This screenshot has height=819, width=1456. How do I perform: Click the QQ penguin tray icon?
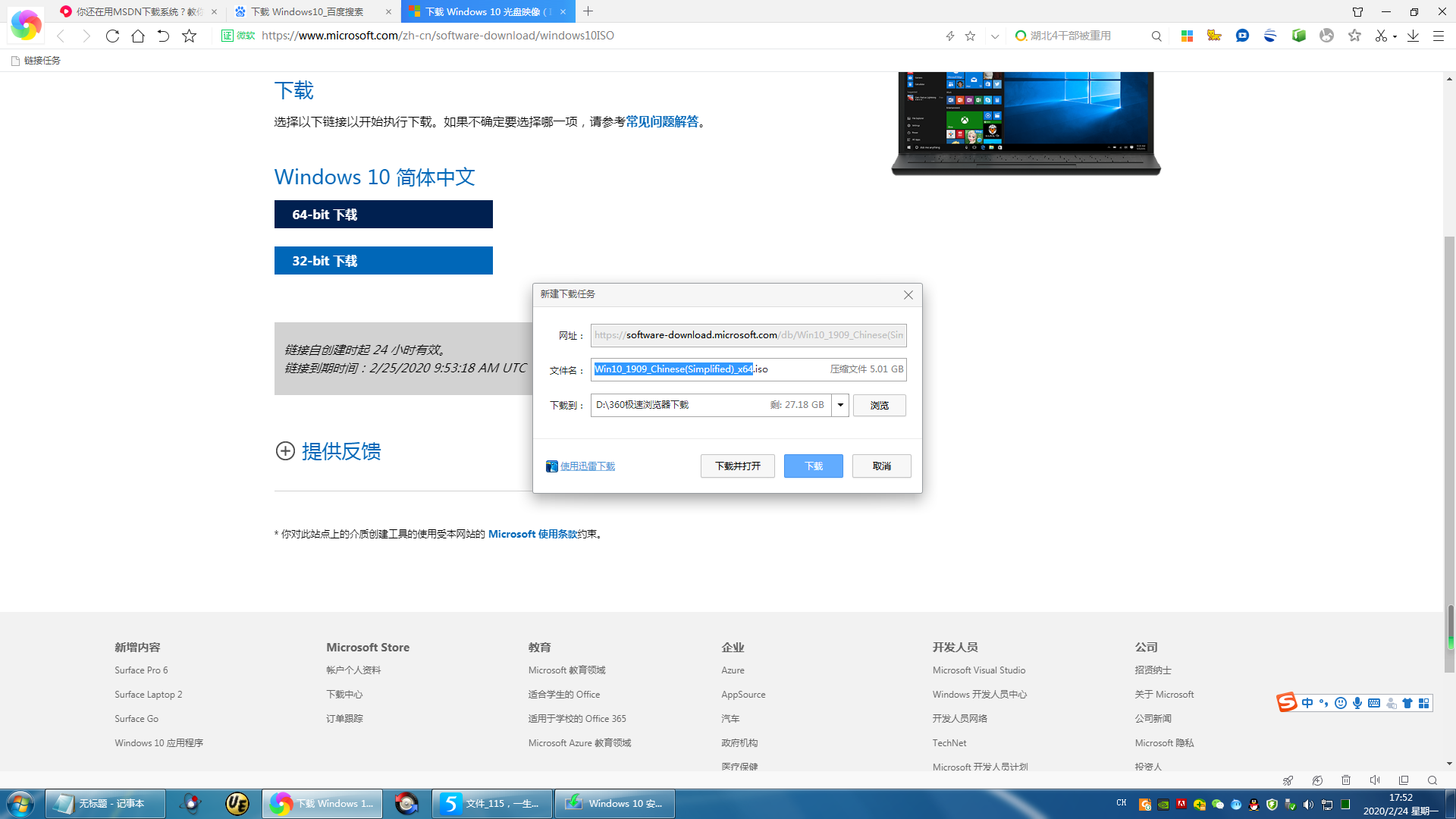[1254, 805]
